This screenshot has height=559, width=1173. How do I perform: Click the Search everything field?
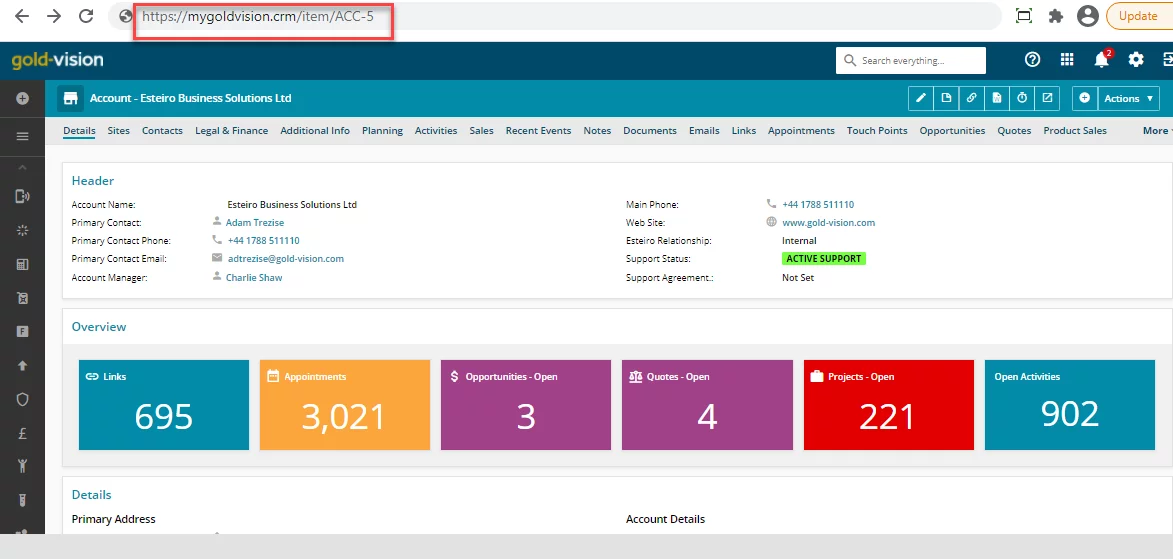910,61
